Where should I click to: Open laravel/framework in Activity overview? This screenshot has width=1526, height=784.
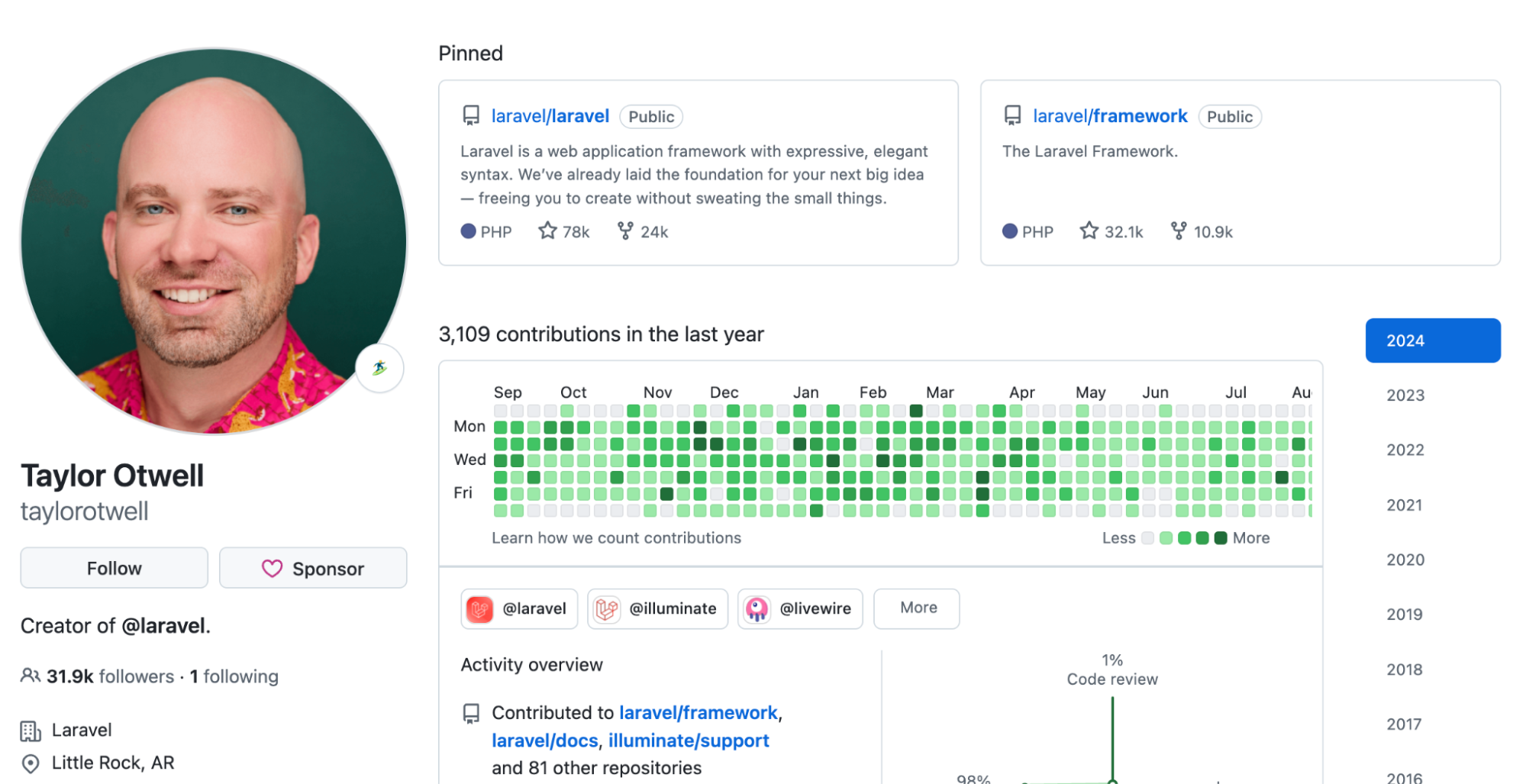coord(698,713)
